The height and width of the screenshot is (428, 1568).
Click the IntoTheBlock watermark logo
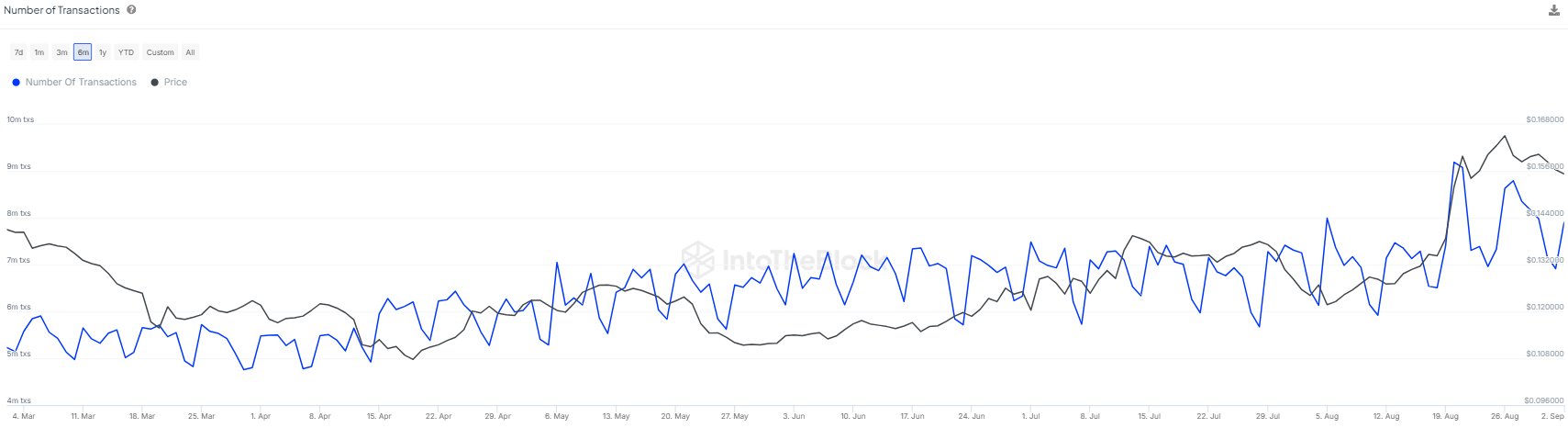(x=698, y=260)
